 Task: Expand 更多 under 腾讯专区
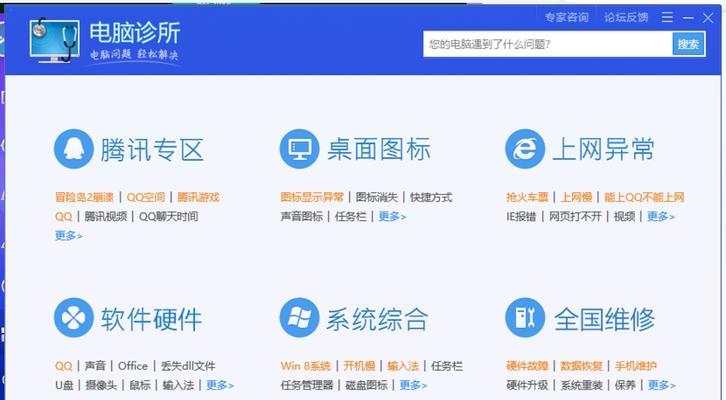(69, 236)
